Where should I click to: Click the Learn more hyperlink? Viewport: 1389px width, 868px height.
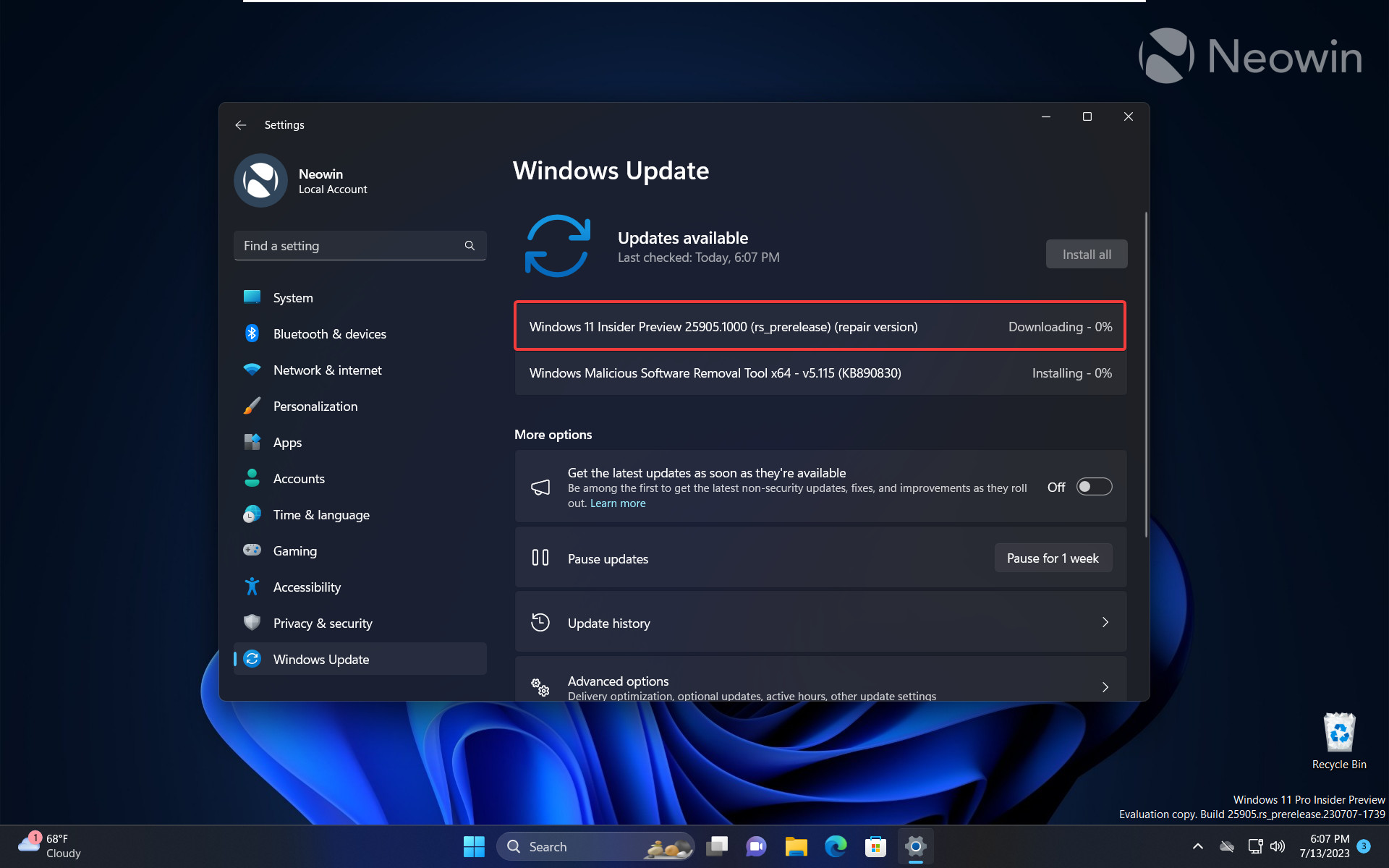[x=617, y=502]
